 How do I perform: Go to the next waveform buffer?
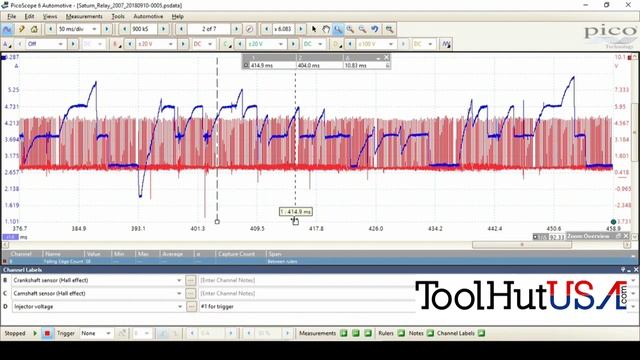[236, 29]
